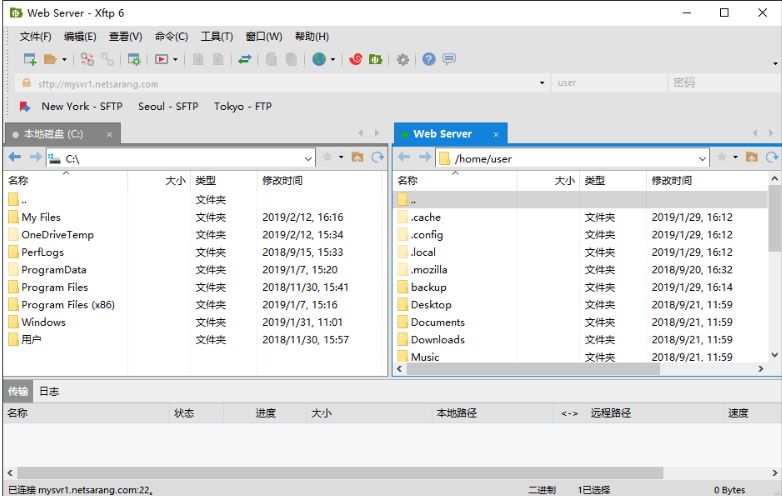Go back in local pane

point(15,157)
